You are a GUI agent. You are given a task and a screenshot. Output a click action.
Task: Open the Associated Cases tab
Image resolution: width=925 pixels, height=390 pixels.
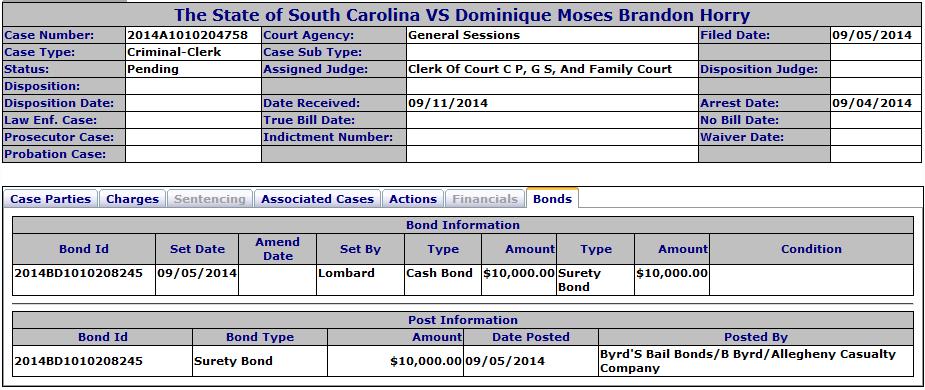(x=317, y=199)
